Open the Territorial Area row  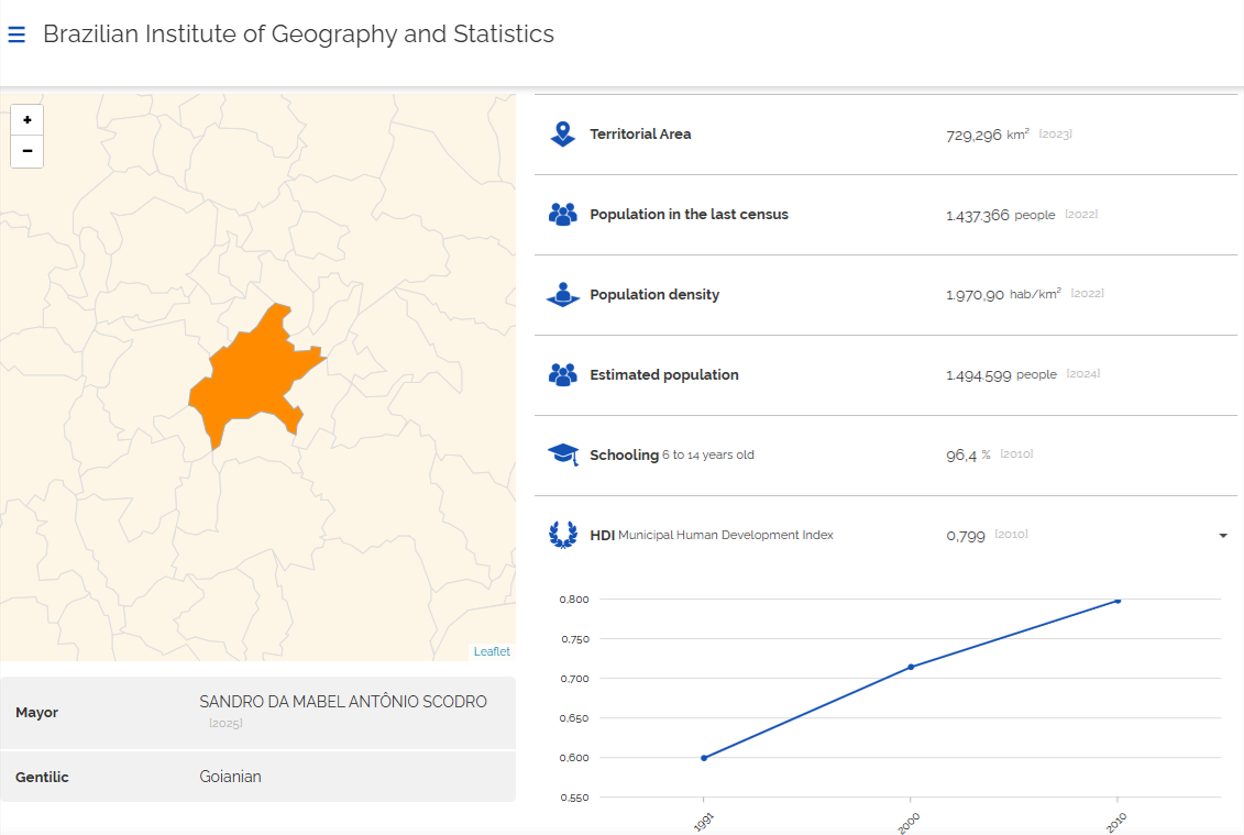click(886, 134)
